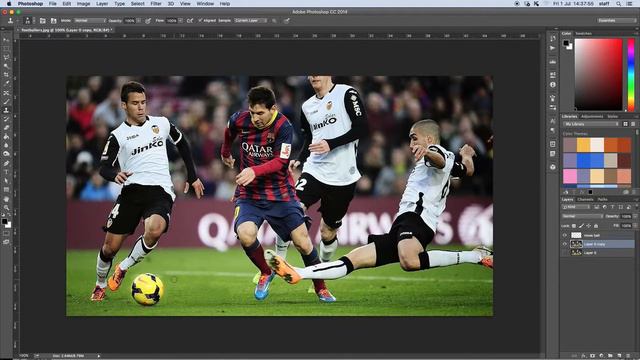This screenshot has height=360, width=640.
Task: Switch to the Adjustments tab
Action: click(592, 116)
